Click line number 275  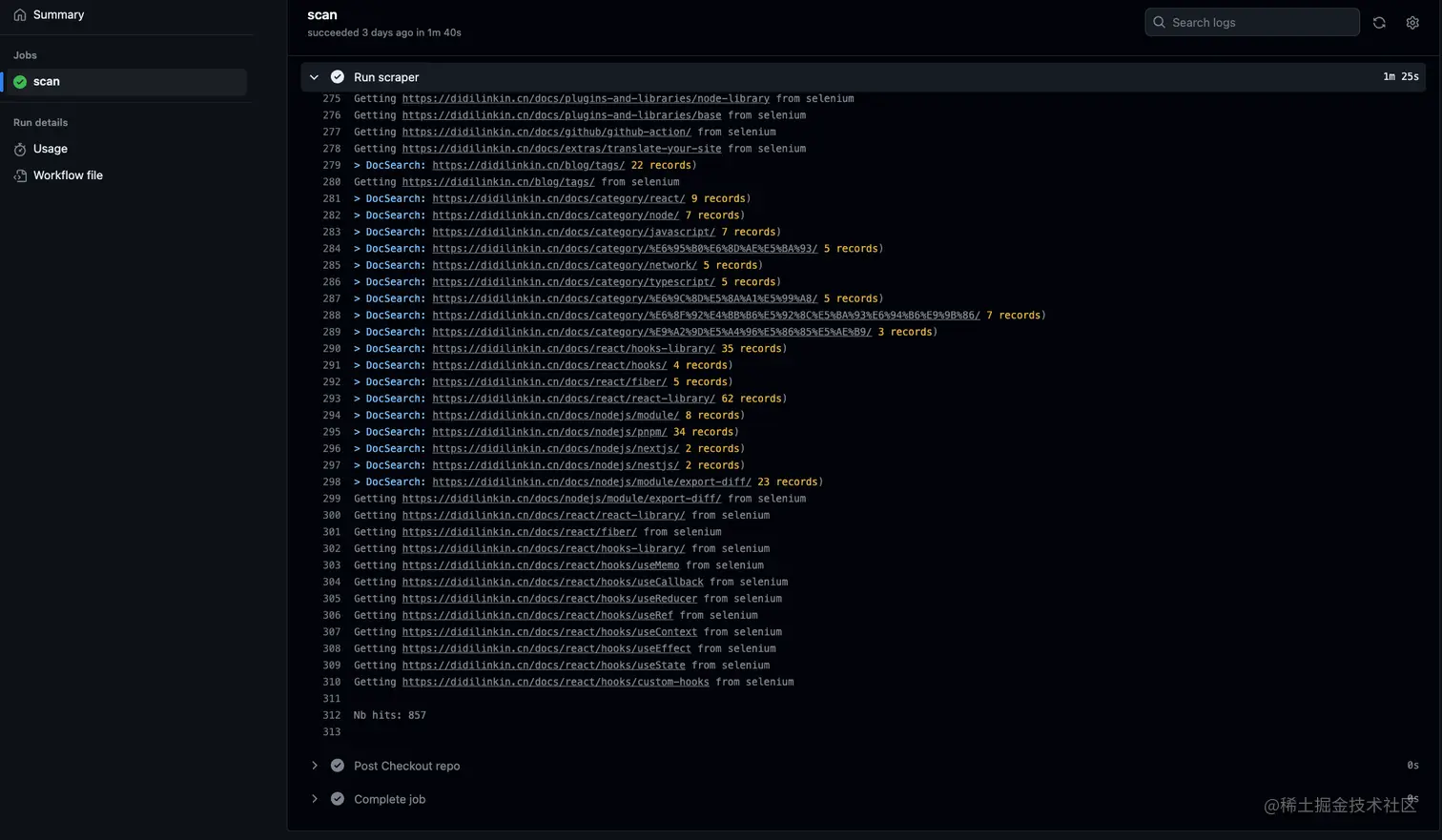pyautogui.click(x=331, y=98)
